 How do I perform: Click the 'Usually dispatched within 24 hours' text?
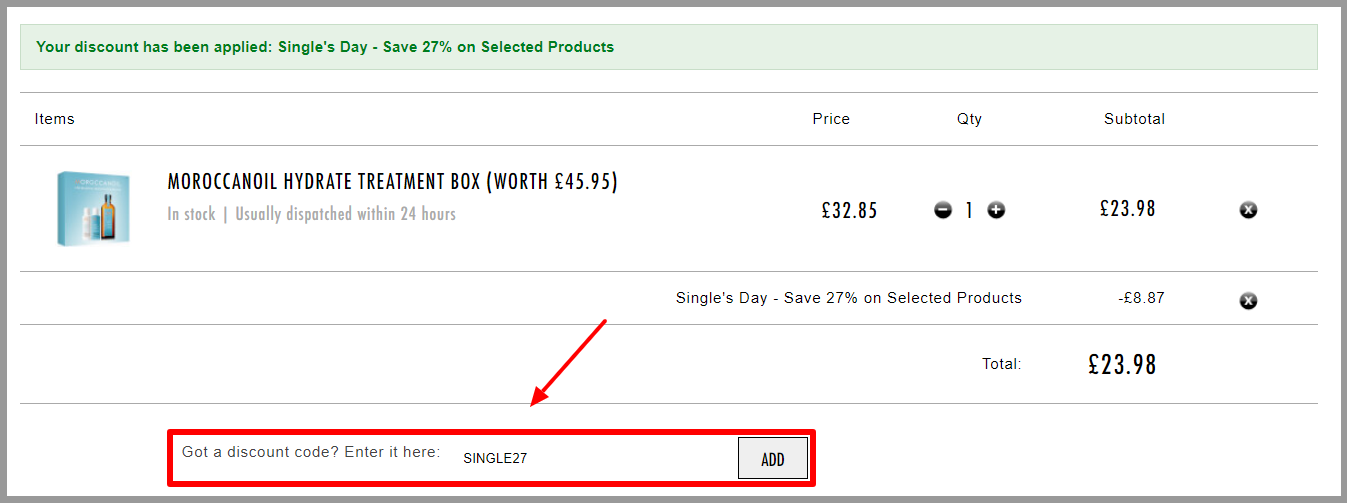pyautogui.click(x=345, y=214)
